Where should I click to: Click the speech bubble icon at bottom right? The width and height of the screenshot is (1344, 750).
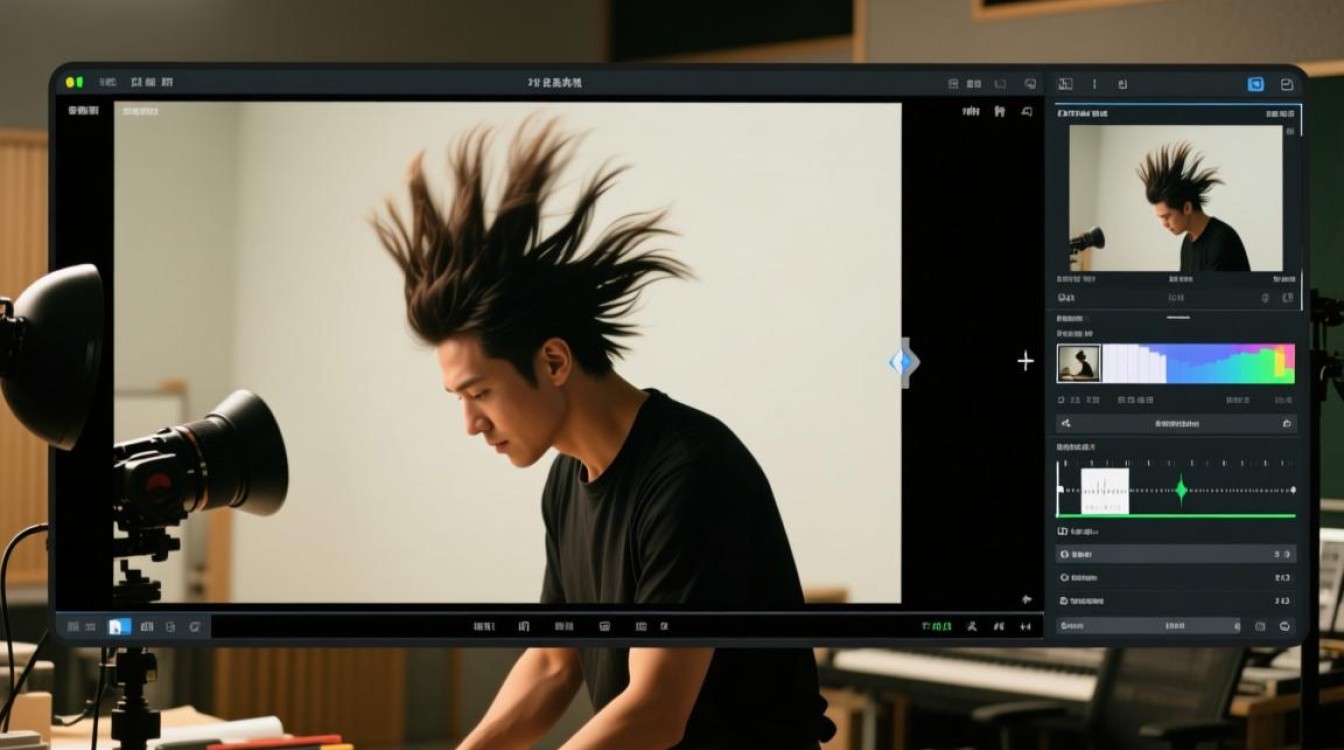coord(1285,626)
